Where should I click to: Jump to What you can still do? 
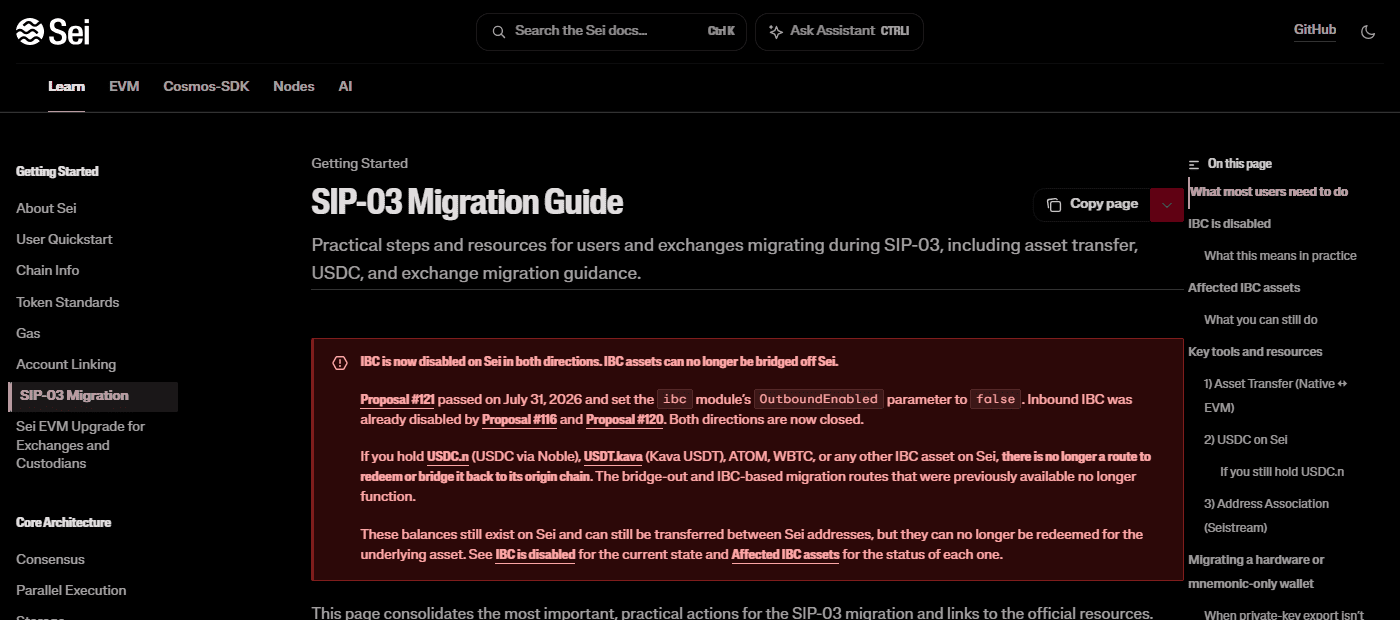pos(1260,320)
